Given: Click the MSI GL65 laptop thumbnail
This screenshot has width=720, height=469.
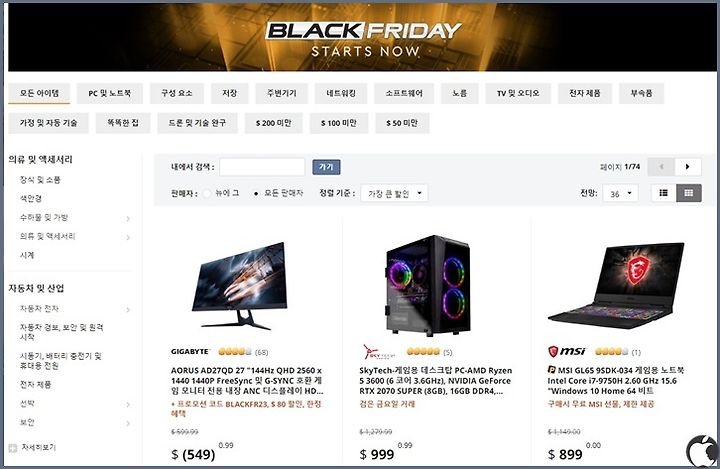Looking at the screenshot, I should [x=617, y=285].
